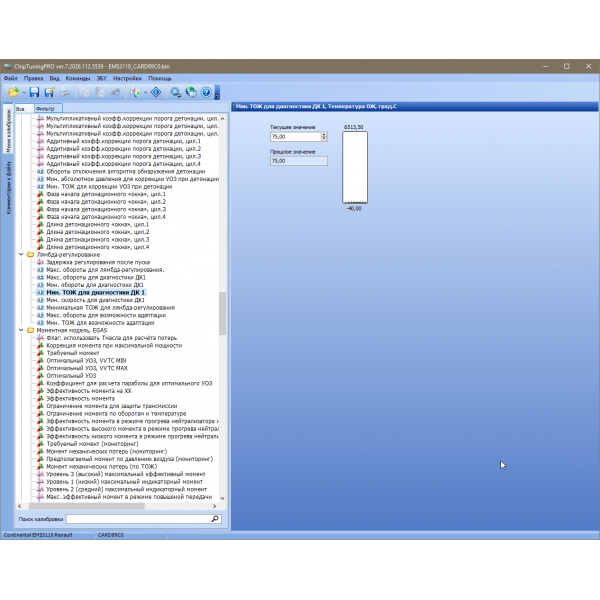Switch to the Фильтр tab

point(45,107)
